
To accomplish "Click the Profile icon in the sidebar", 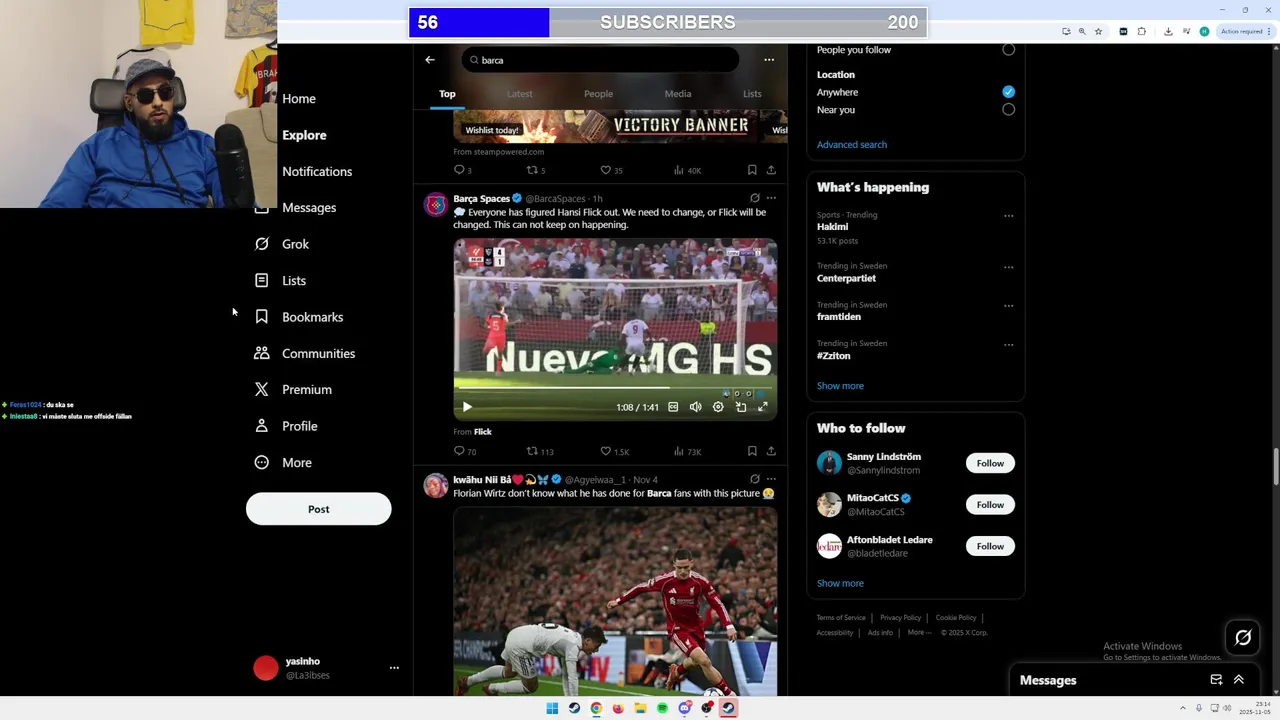I will [x=262, y=426].
